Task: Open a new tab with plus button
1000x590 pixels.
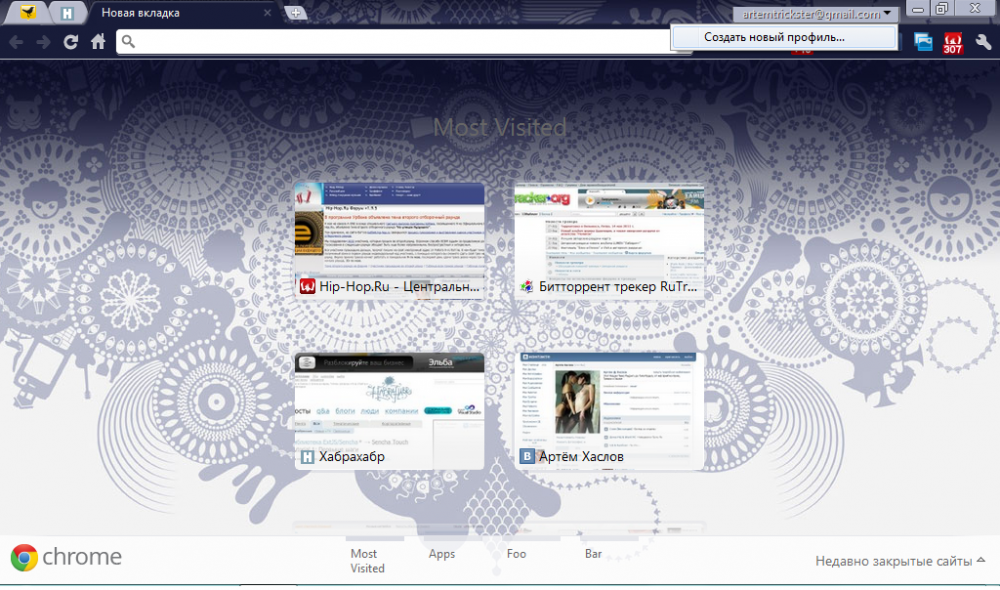Action: [295, 13]
